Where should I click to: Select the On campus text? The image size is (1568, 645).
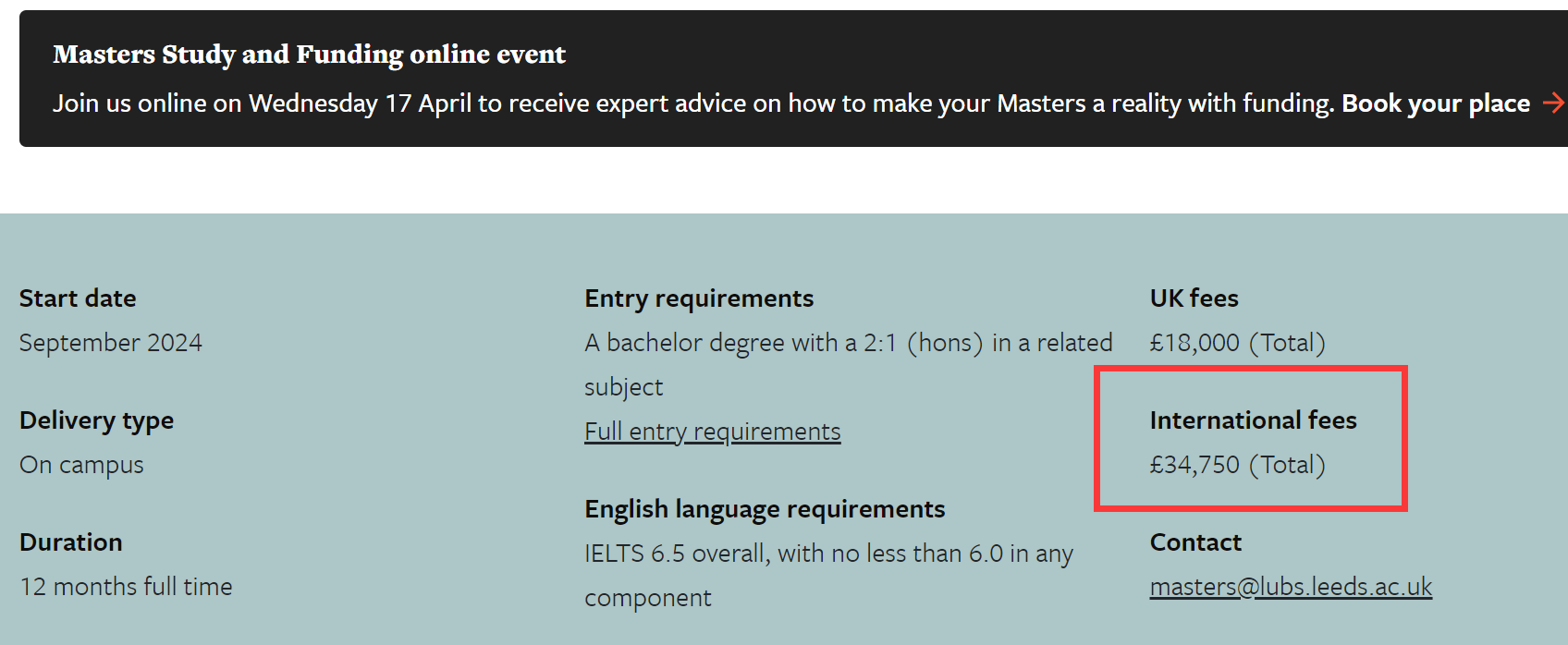(x=81, y=465)
